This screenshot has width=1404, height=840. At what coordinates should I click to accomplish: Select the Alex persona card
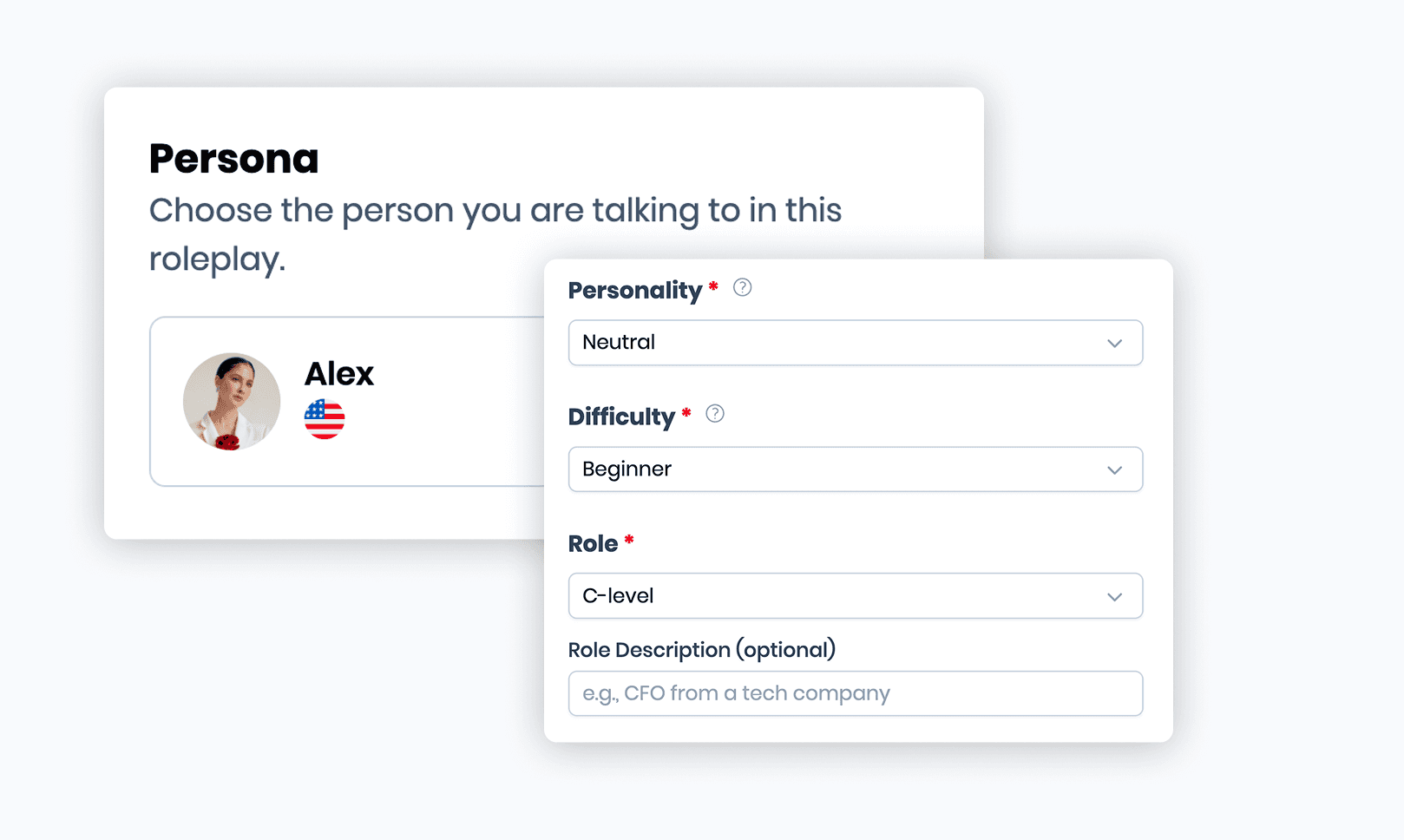(347, 401)
